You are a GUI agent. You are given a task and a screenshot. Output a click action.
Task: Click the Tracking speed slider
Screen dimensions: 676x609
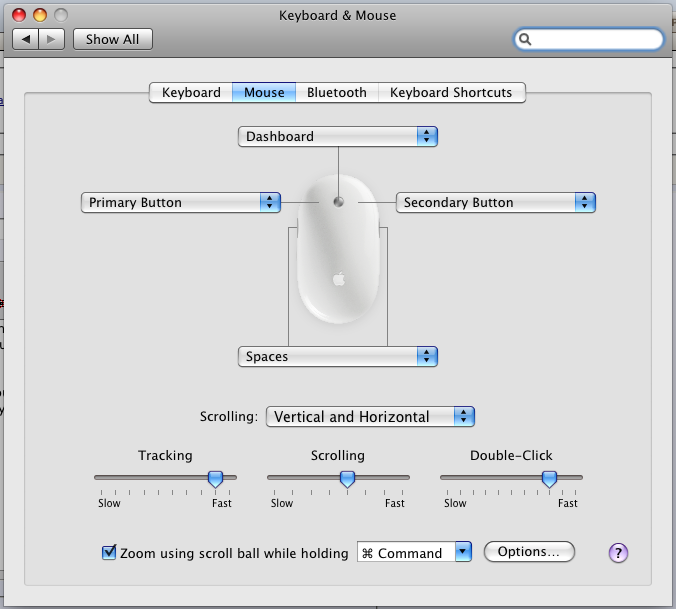[166, 478]
